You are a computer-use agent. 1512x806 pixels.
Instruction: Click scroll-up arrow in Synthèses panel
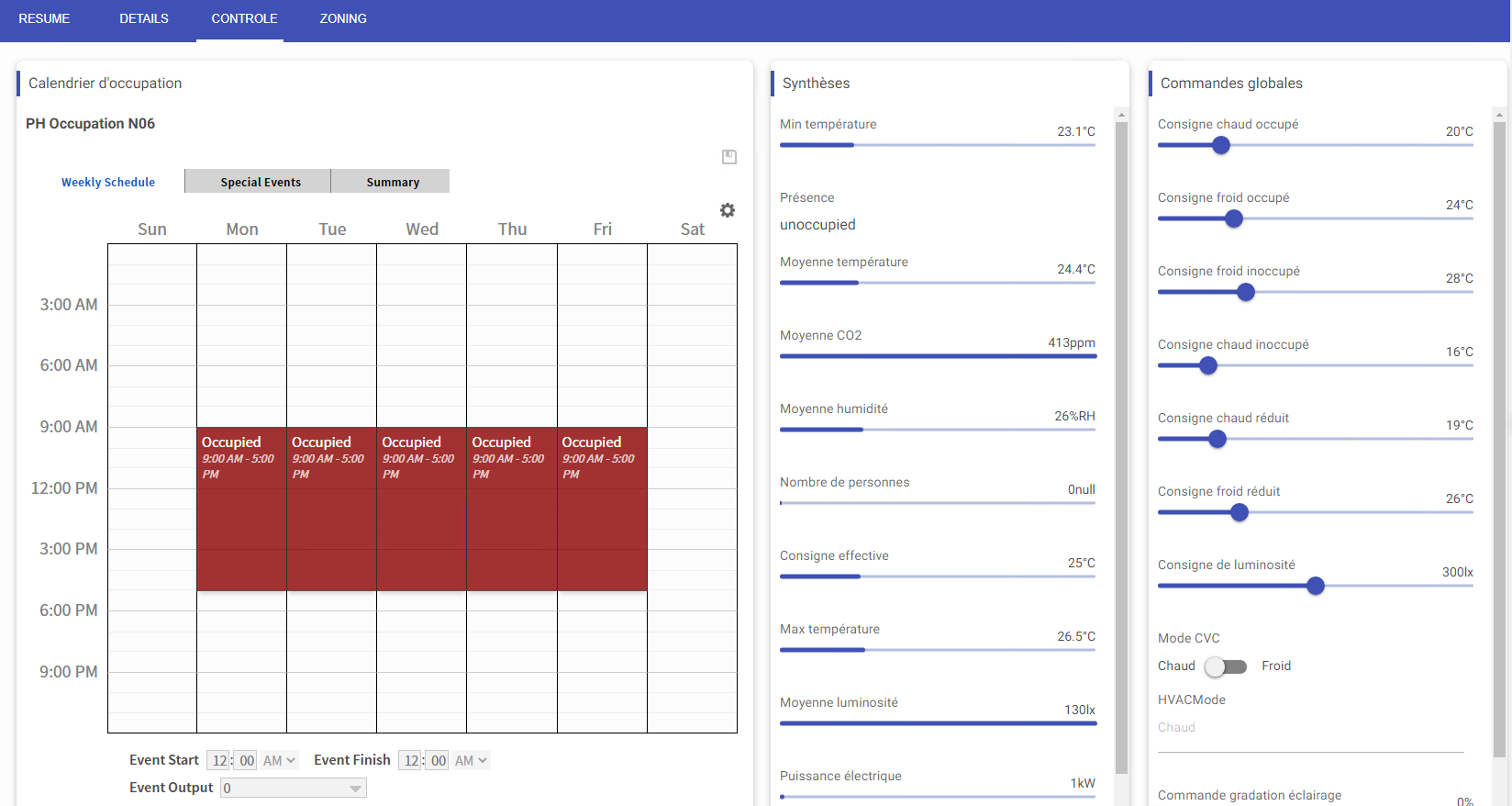pyautogui.click(x=1121, y=115)
